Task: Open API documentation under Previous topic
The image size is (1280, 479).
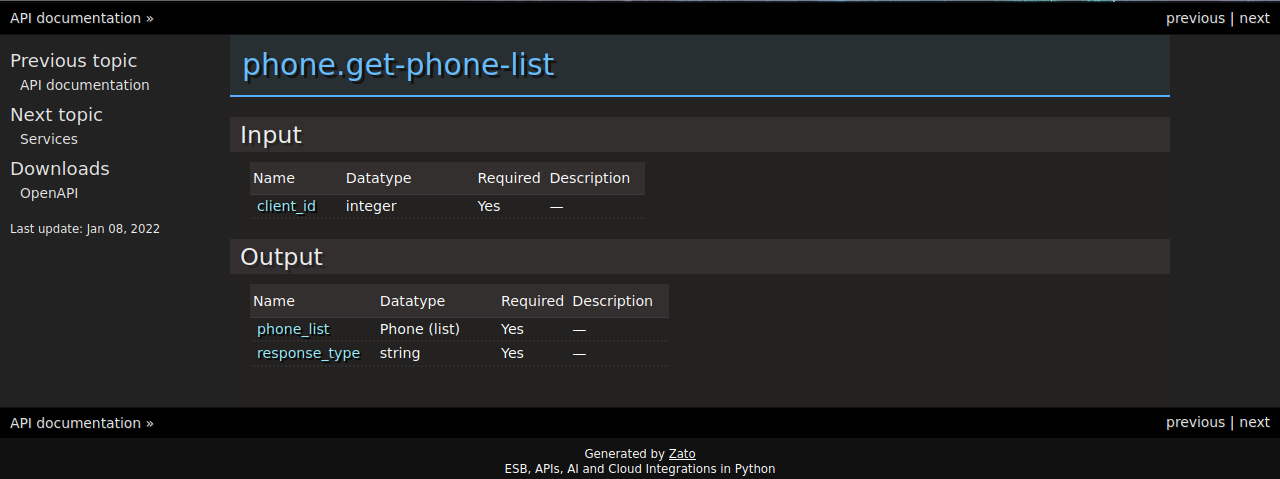Action: click(85, 85)
